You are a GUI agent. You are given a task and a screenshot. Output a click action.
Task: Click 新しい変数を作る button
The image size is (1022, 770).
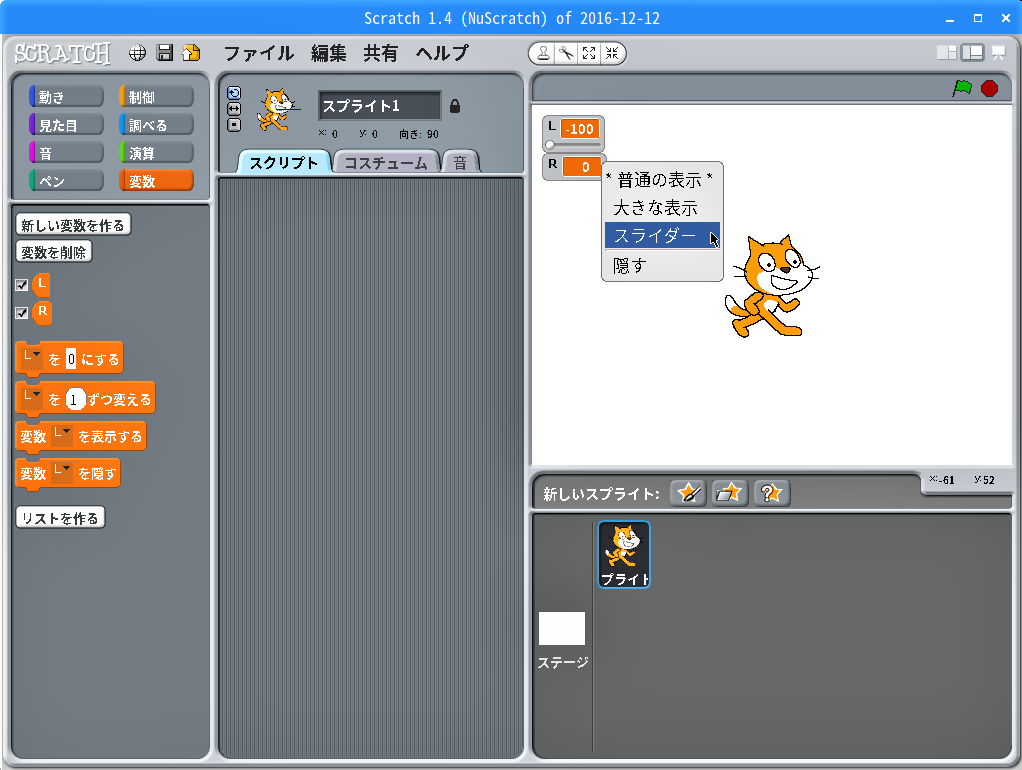click(73, 225)
